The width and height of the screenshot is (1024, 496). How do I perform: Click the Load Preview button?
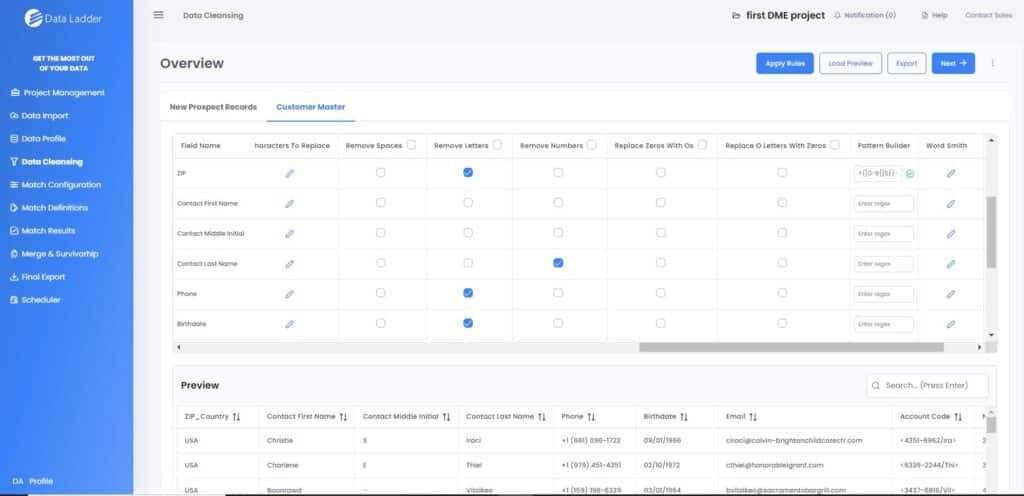click(850, 63)
